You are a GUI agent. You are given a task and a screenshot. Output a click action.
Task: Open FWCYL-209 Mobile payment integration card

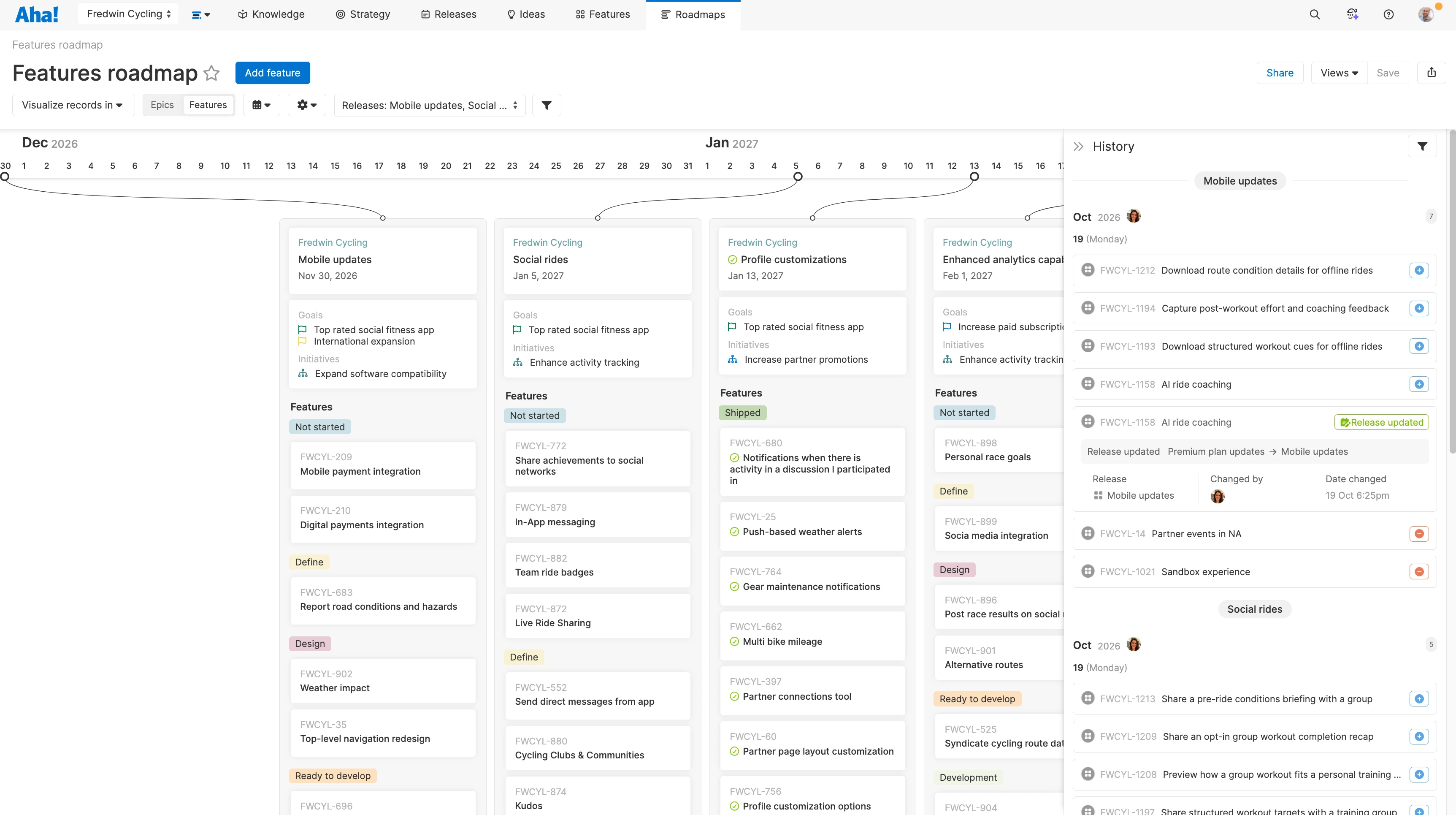click(383, 465)
